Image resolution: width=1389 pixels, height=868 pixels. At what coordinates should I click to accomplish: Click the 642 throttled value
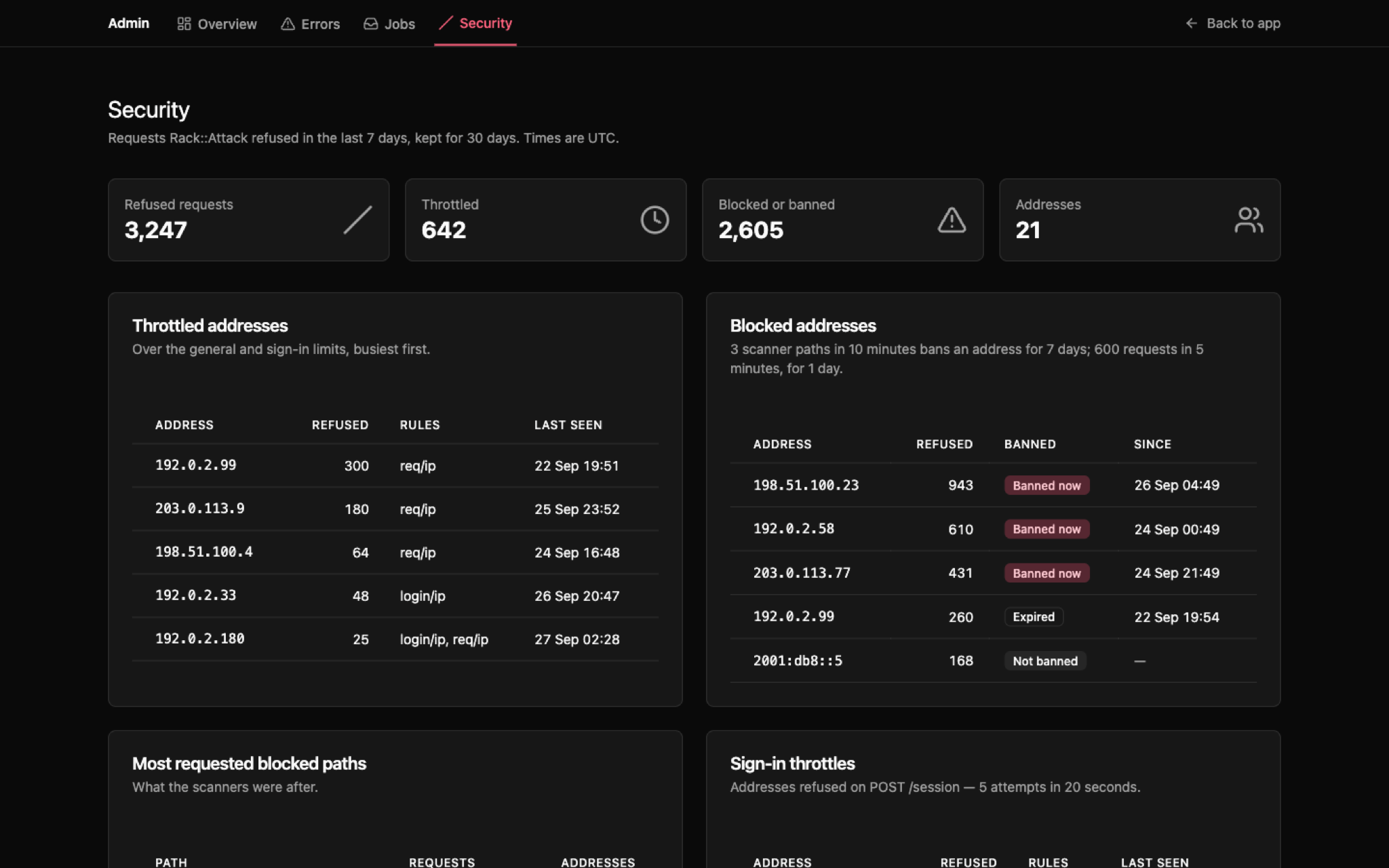click(444, 231)
